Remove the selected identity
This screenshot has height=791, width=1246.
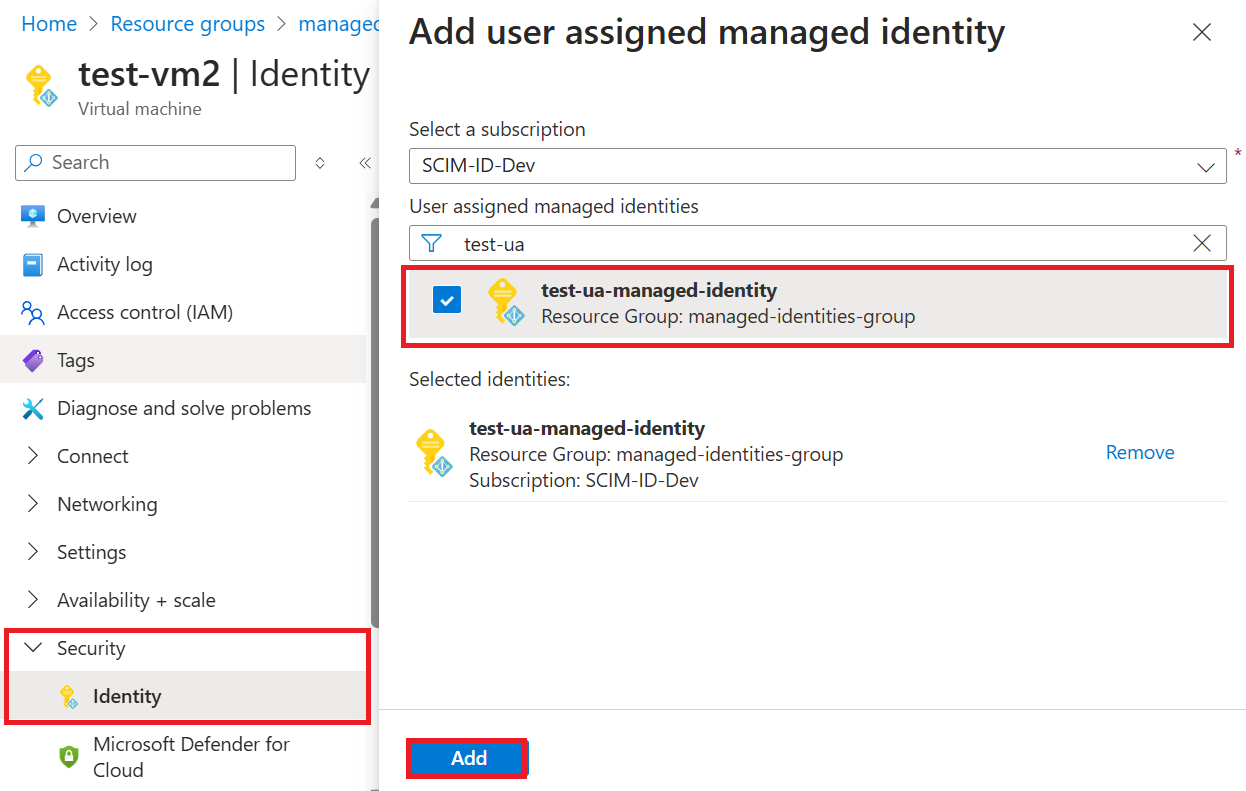[1139, 452]
